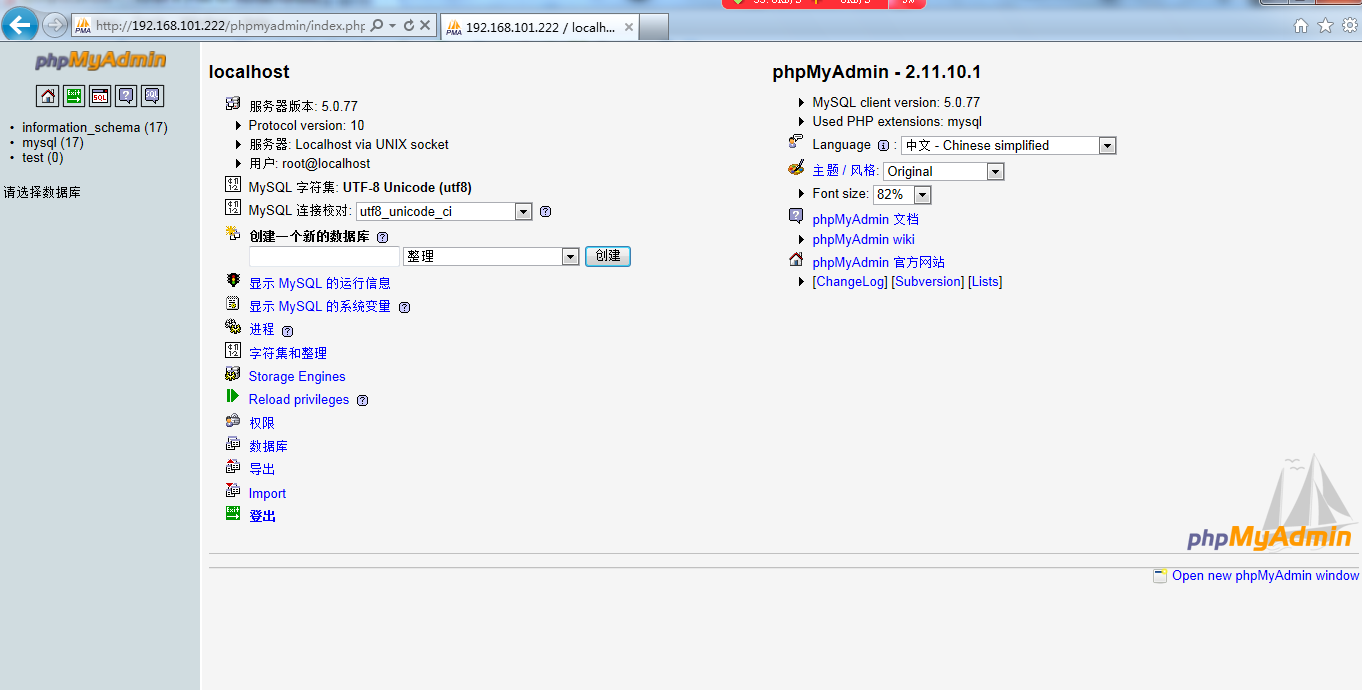Open browser Home icon at top right
Screen dimensions: 1362x690
[x=1301, y=26]
